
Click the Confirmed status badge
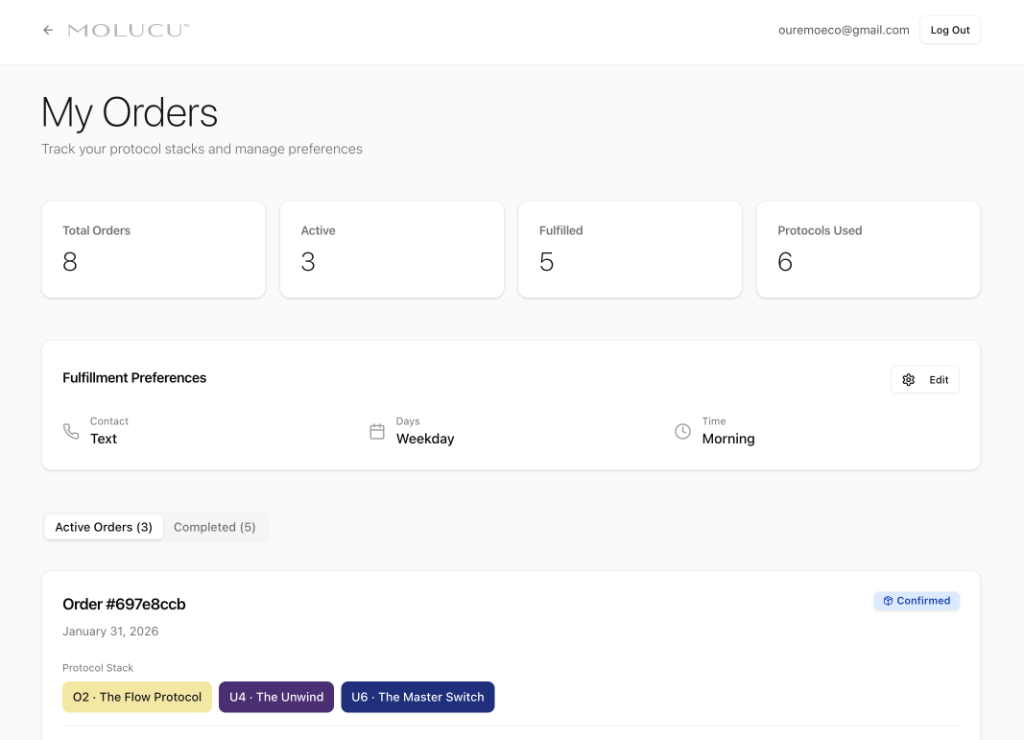pos(916,601)
